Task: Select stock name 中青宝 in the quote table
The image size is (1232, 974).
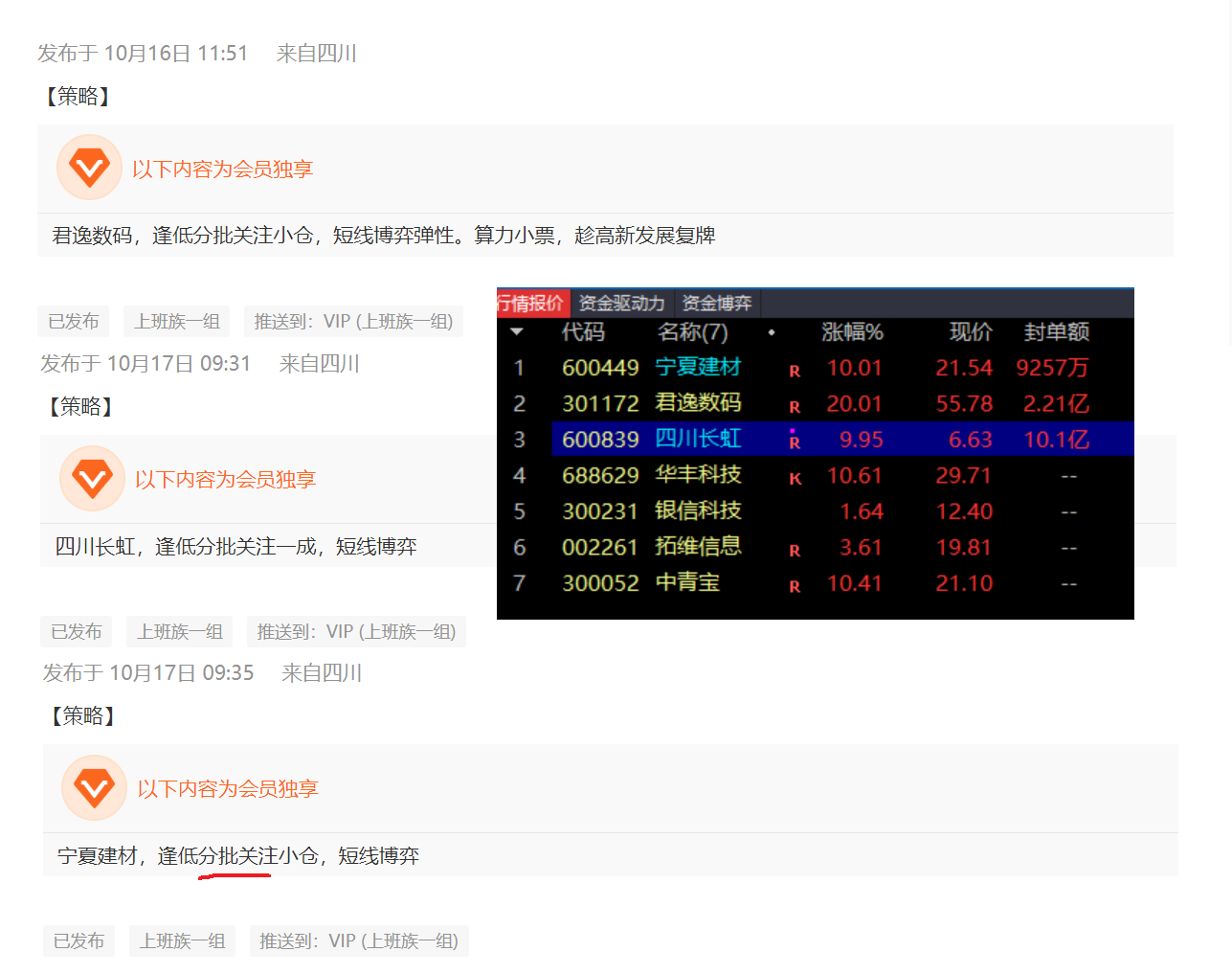Action: 687,583
